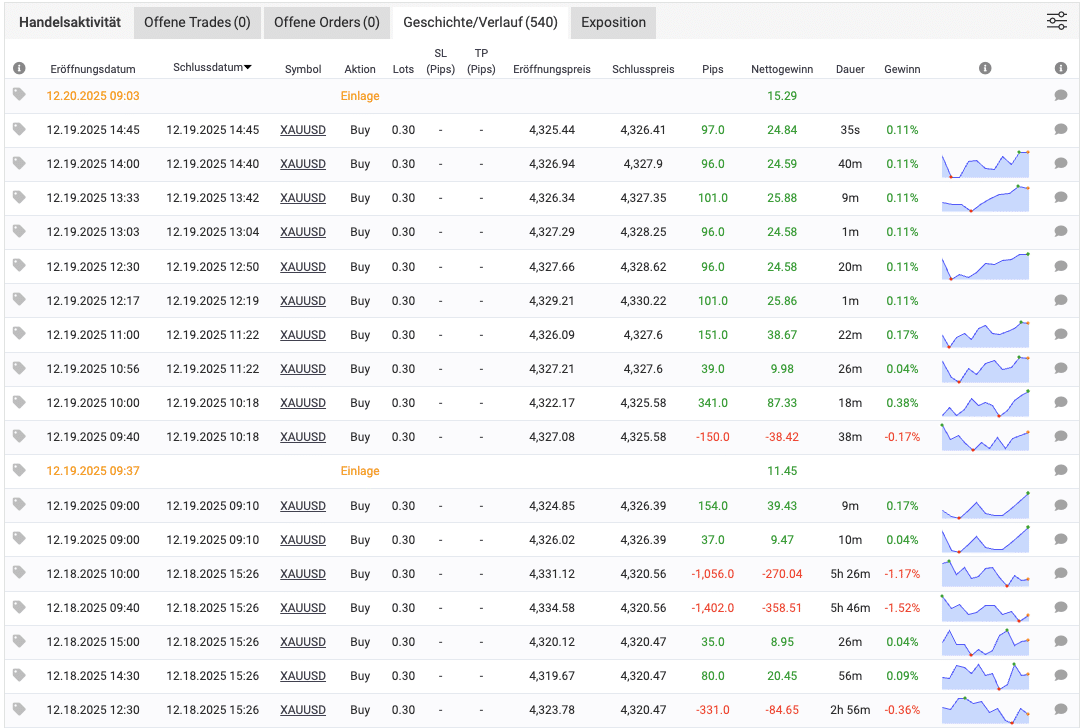Switch to Offene Trades (0) tab

[x=197, y=22]
